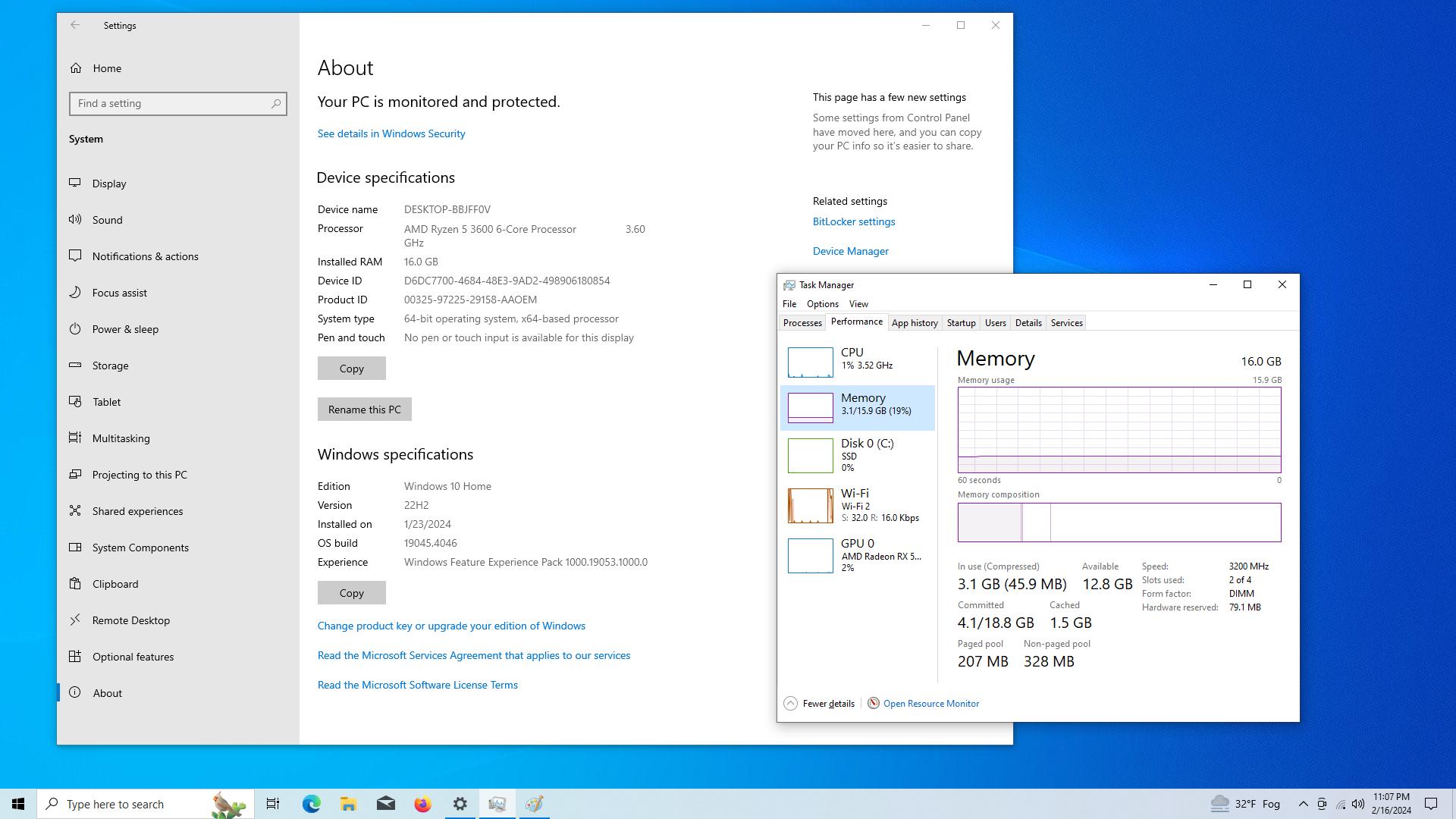The width and height of the screenshot is (1456, 819).
Task: Open Power & sleep settings
Action: tap(178, 329)
